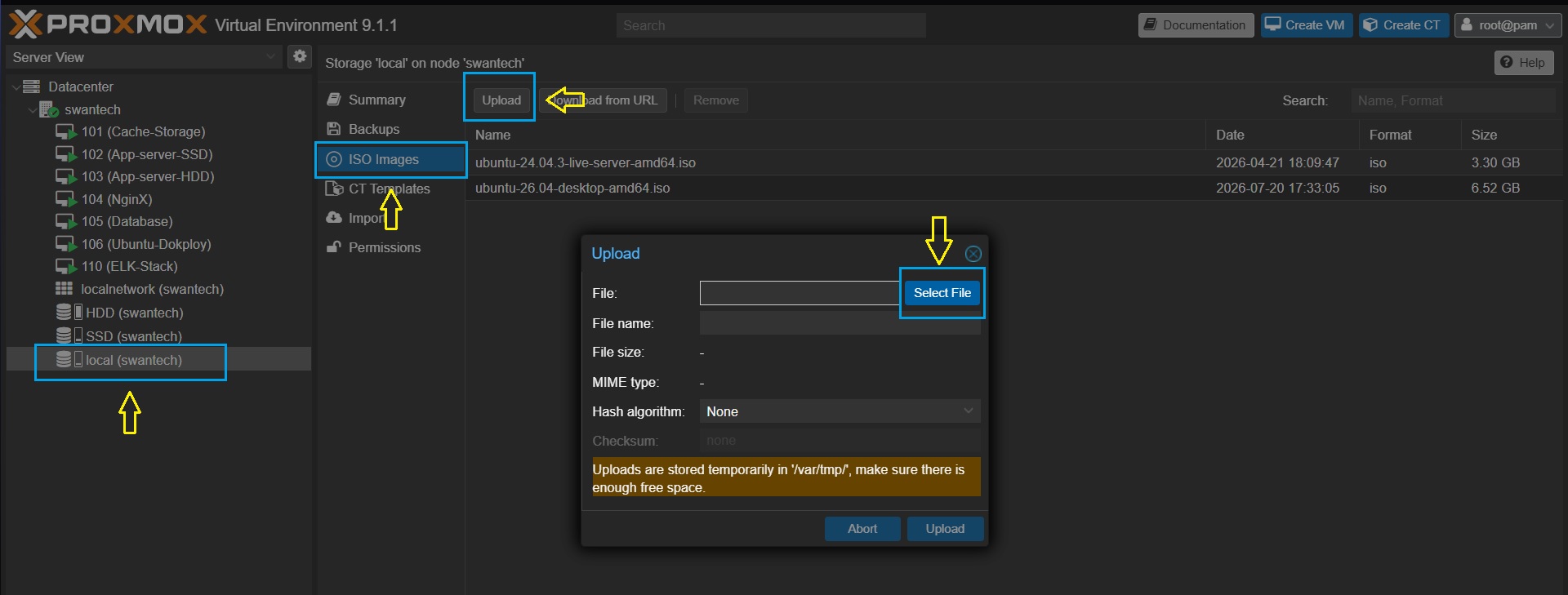Click Download from URL button
Image resolution: width=1568 pixels, height=595 pixels.
pyautogui.click(x=604, y=100)
